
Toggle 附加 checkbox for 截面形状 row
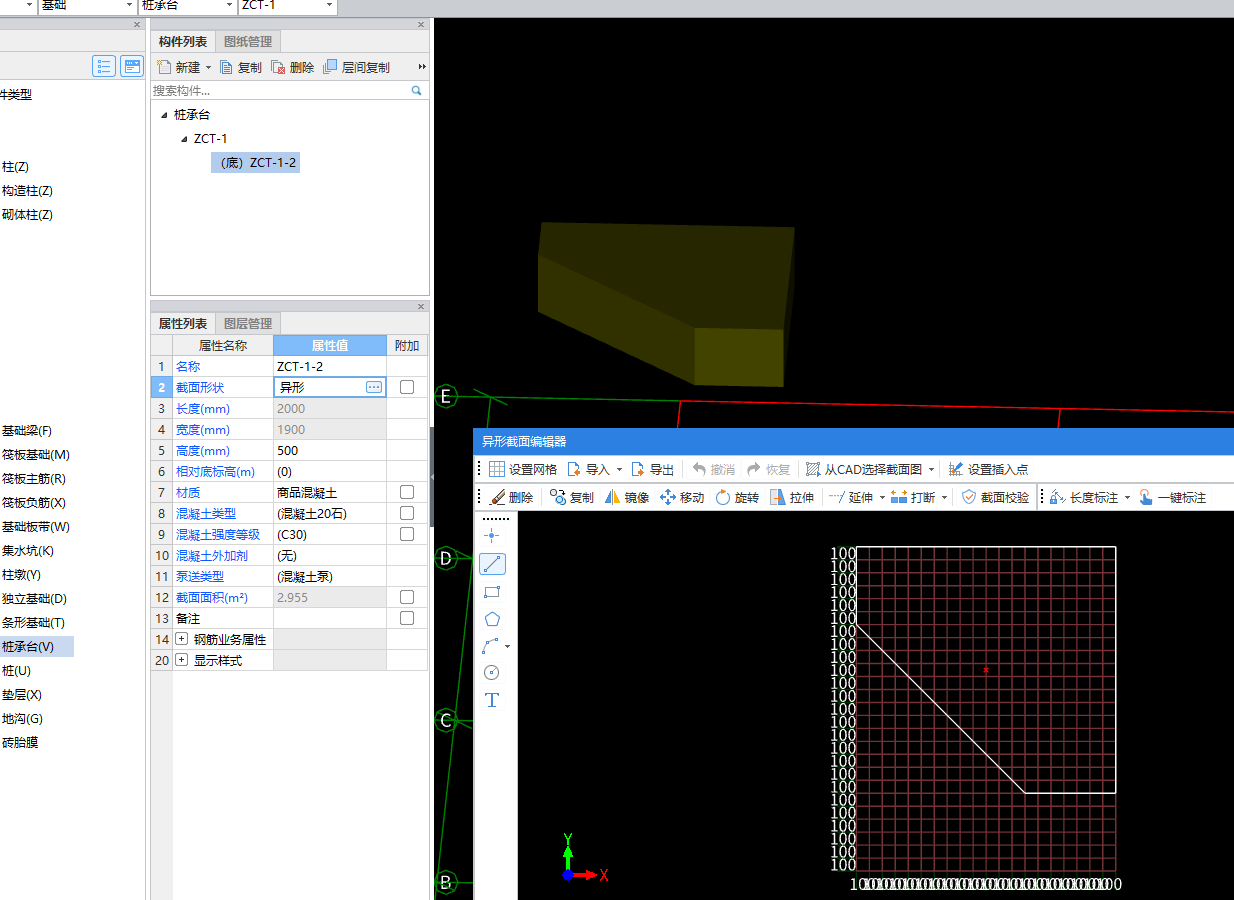tap(407, 387)
